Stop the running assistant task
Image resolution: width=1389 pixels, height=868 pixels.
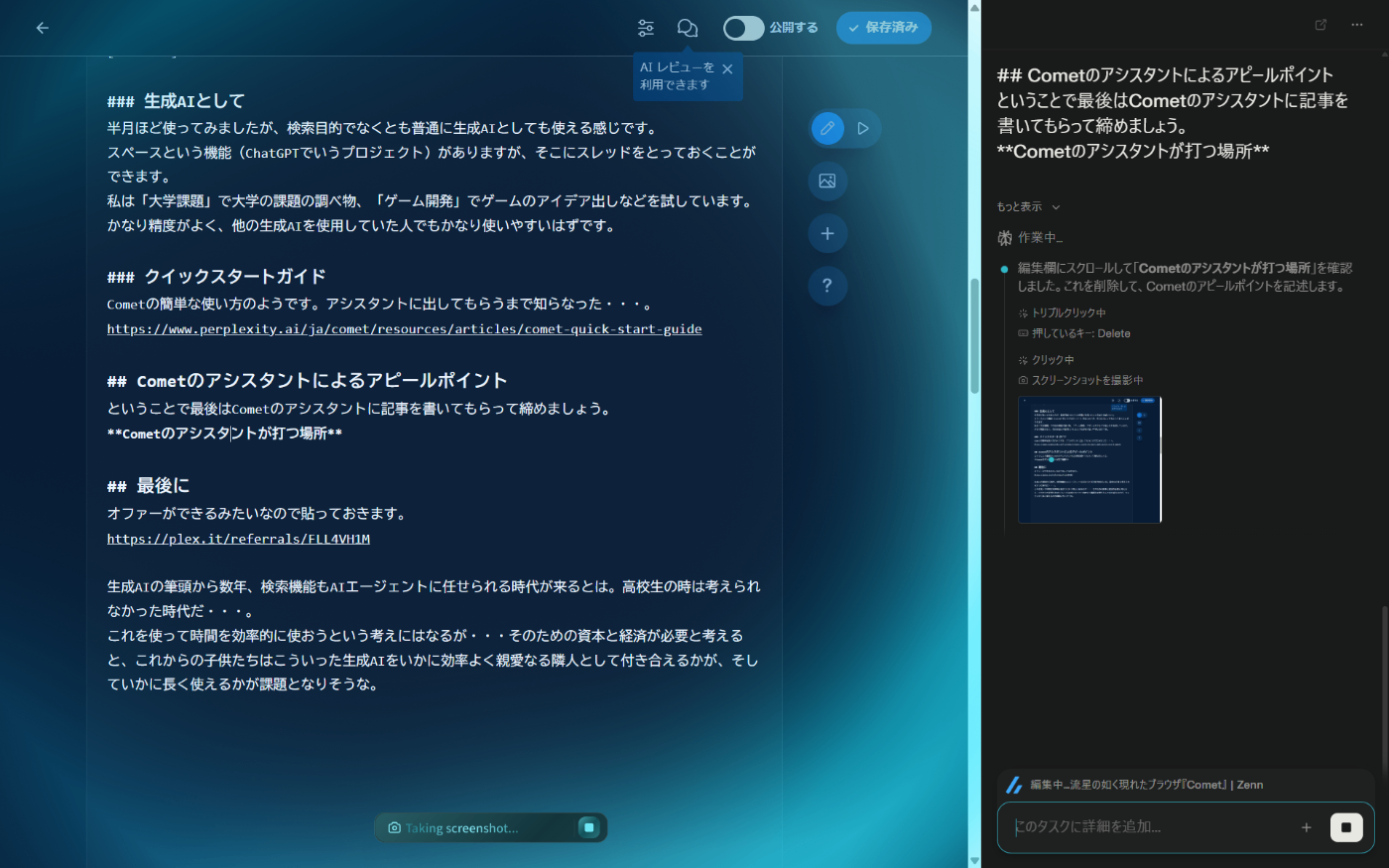[x=1346, y=827]
